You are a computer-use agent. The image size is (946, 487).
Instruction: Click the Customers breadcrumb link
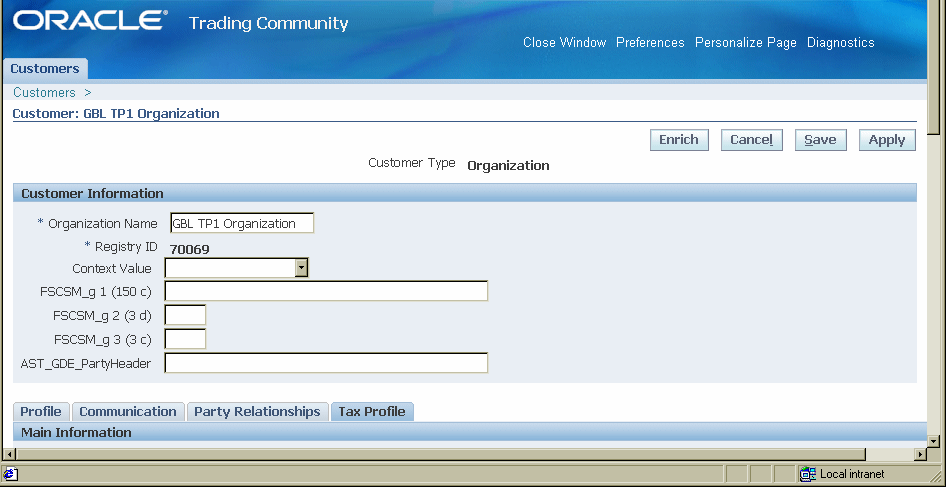click(45, 92)
